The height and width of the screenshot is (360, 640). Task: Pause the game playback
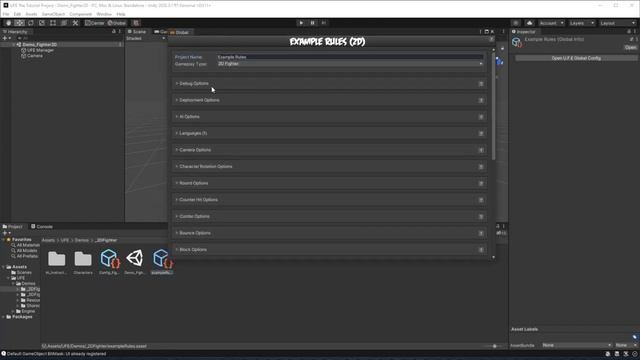313,23
